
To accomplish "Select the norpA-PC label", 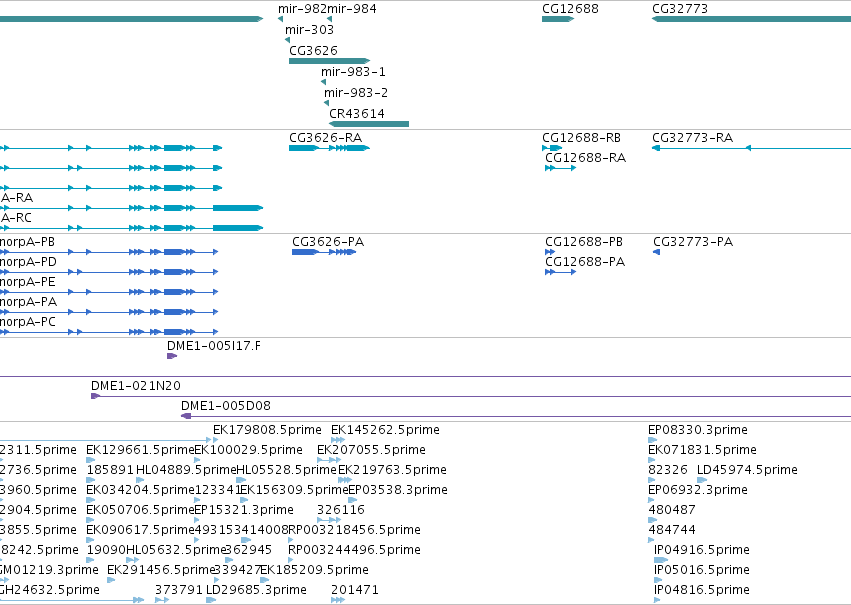I will click(28, 322).
